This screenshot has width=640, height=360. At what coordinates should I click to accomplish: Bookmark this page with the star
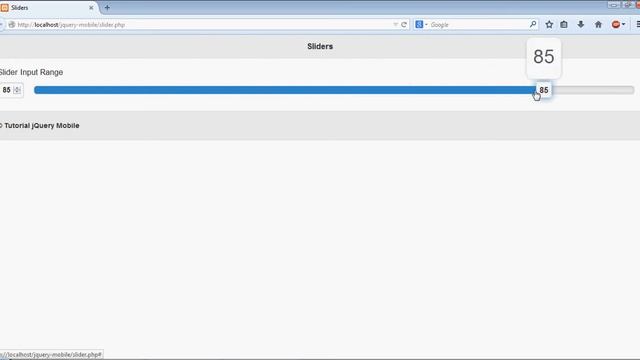(549, 24)
